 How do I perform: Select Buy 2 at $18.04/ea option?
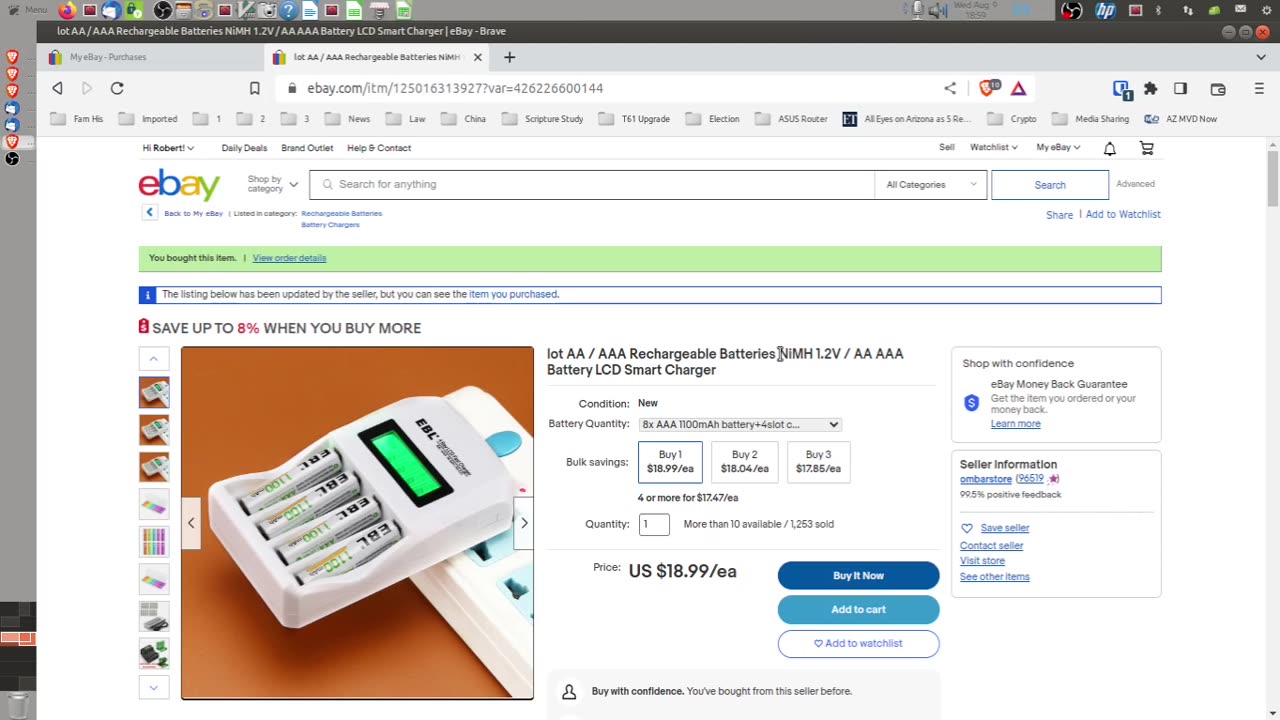(x=745, y=461)
